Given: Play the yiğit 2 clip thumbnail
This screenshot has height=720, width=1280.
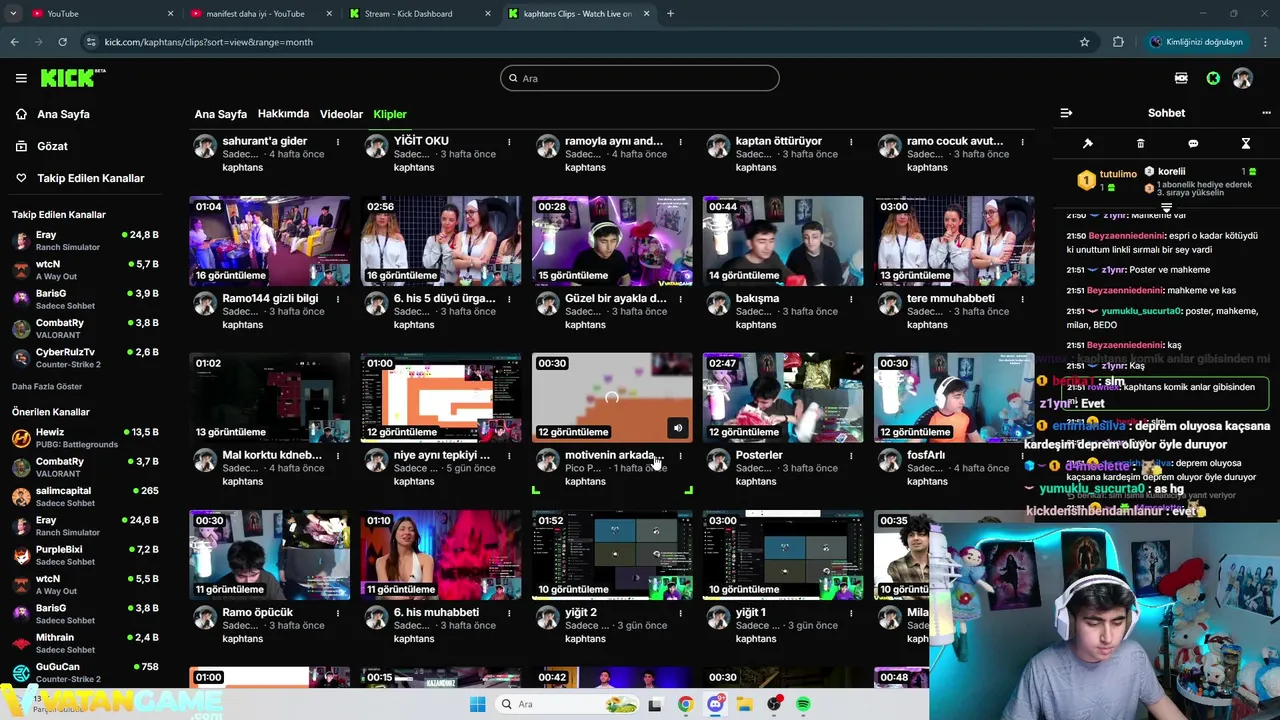Looking at the screenshot, I should coord(612,555).
